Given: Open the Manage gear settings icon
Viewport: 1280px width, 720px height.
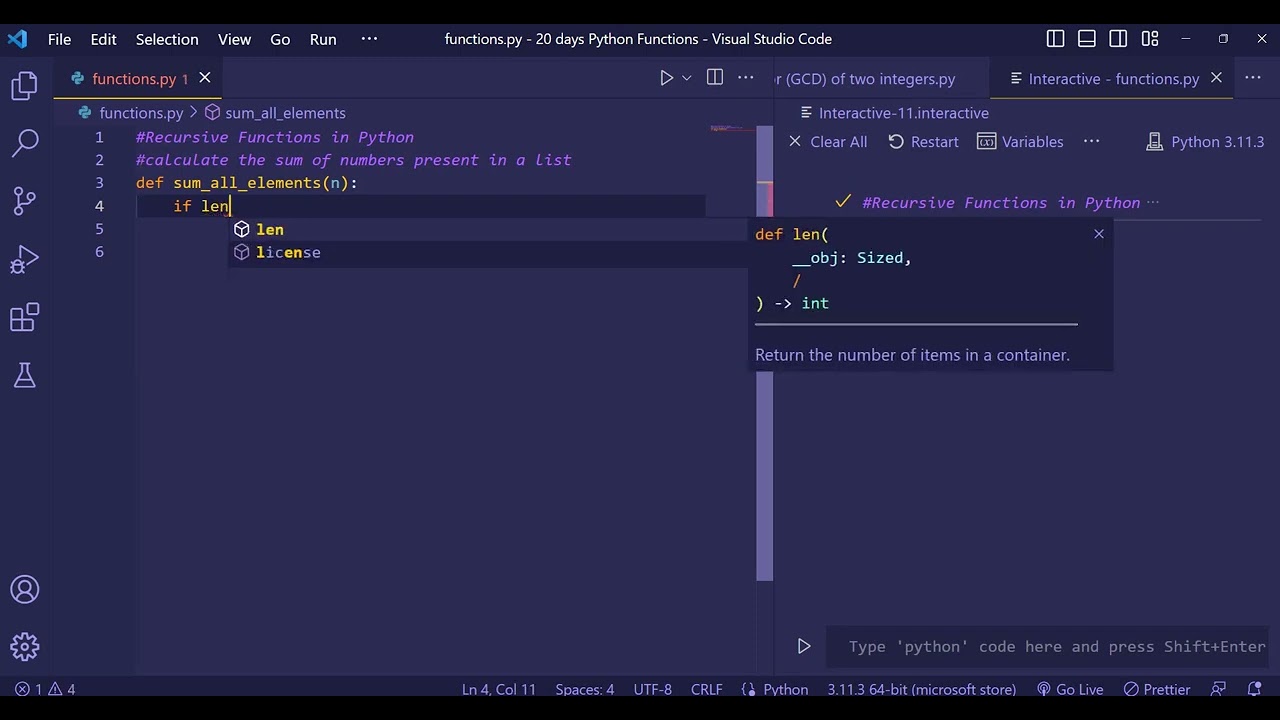Looking at the screenshot, I should (25, 646).
